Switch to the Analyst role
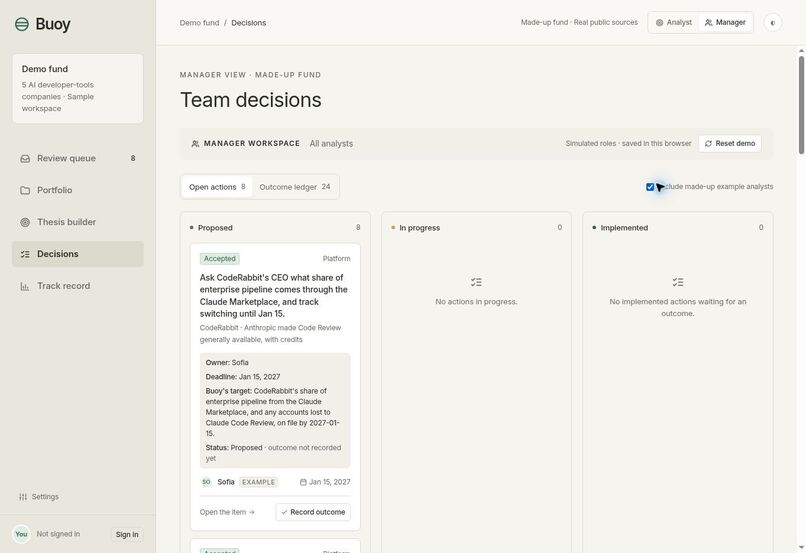Screen dimensions: 806x553 pos(674,23)
